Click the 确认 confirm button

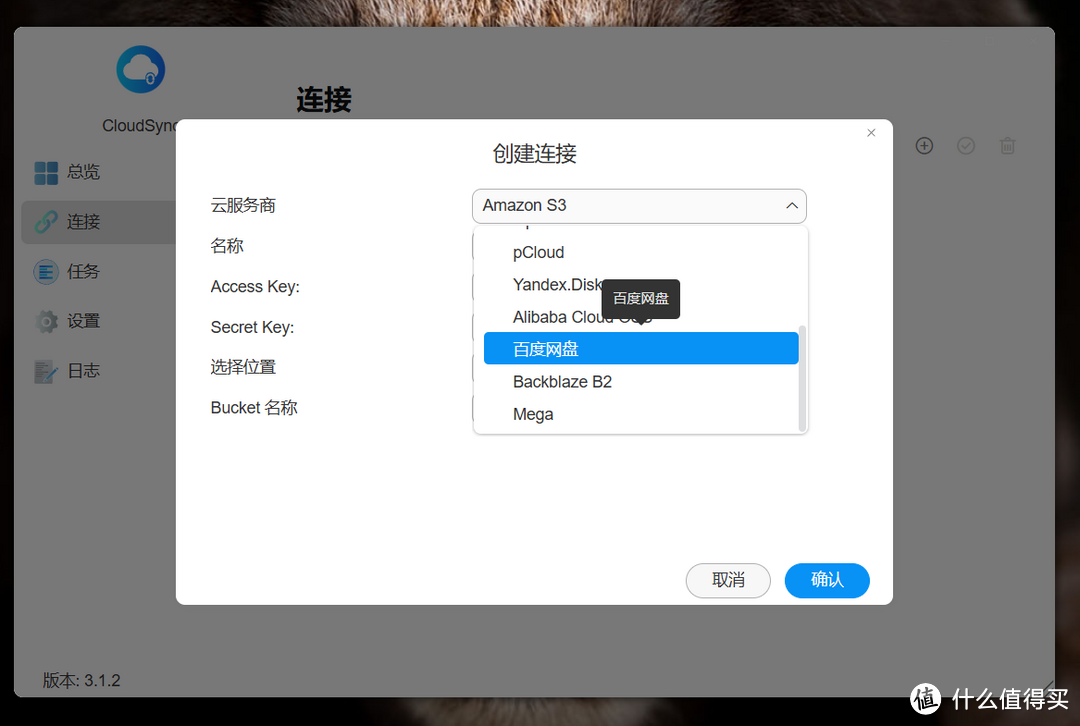coord(827,580)
